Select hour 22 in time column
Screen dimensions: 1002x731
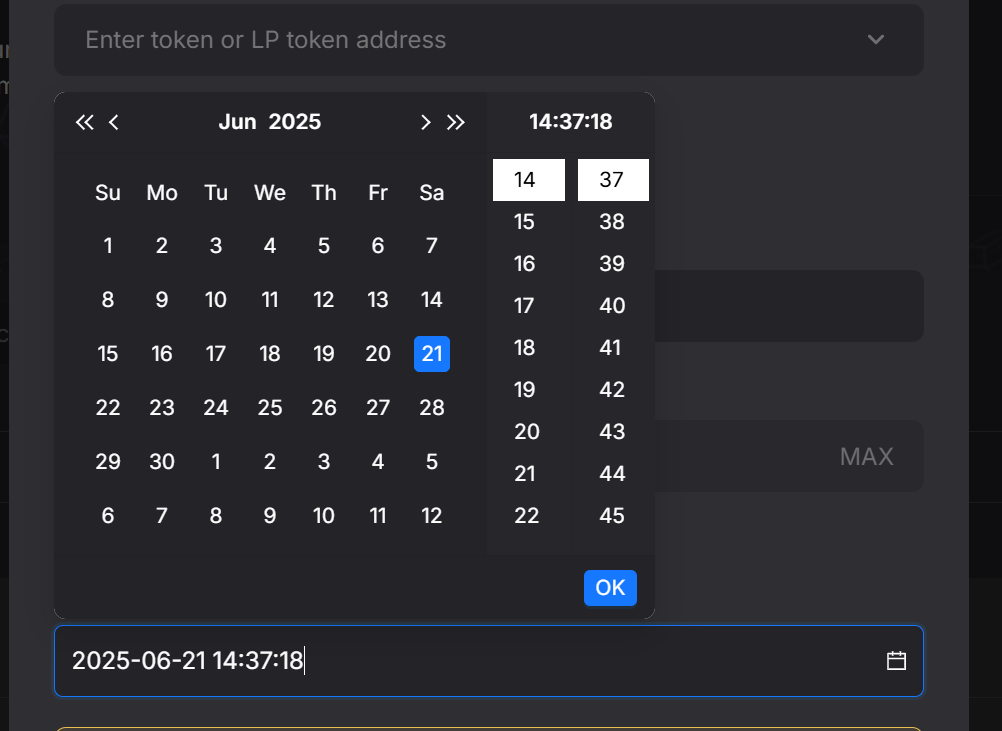(x=527, y=516)
